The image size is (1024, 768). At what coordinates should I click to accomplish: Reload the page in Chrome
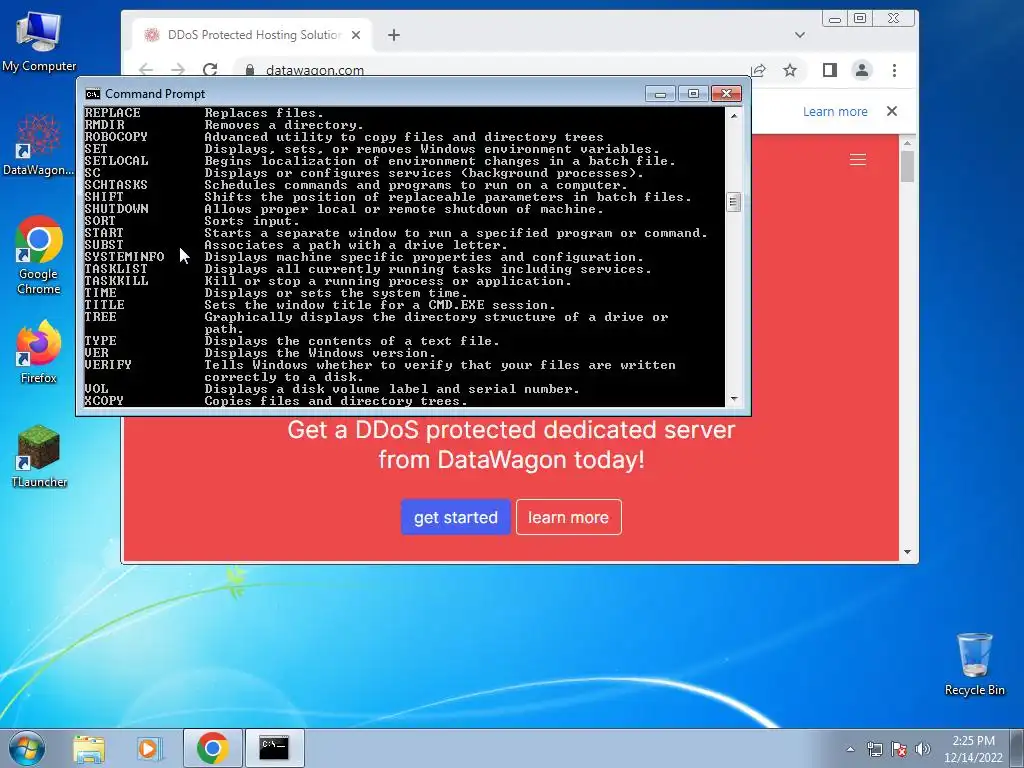210,70
